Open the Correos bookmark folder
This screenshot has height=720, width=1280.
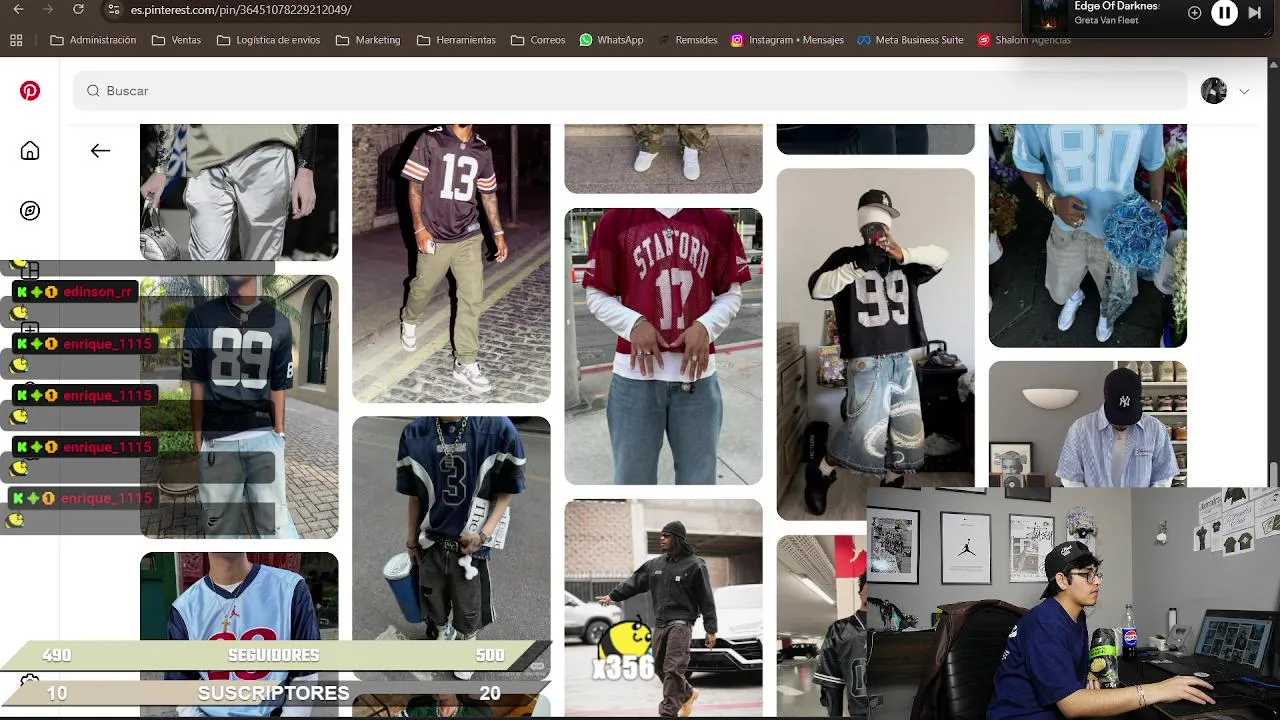pos(538,40)
